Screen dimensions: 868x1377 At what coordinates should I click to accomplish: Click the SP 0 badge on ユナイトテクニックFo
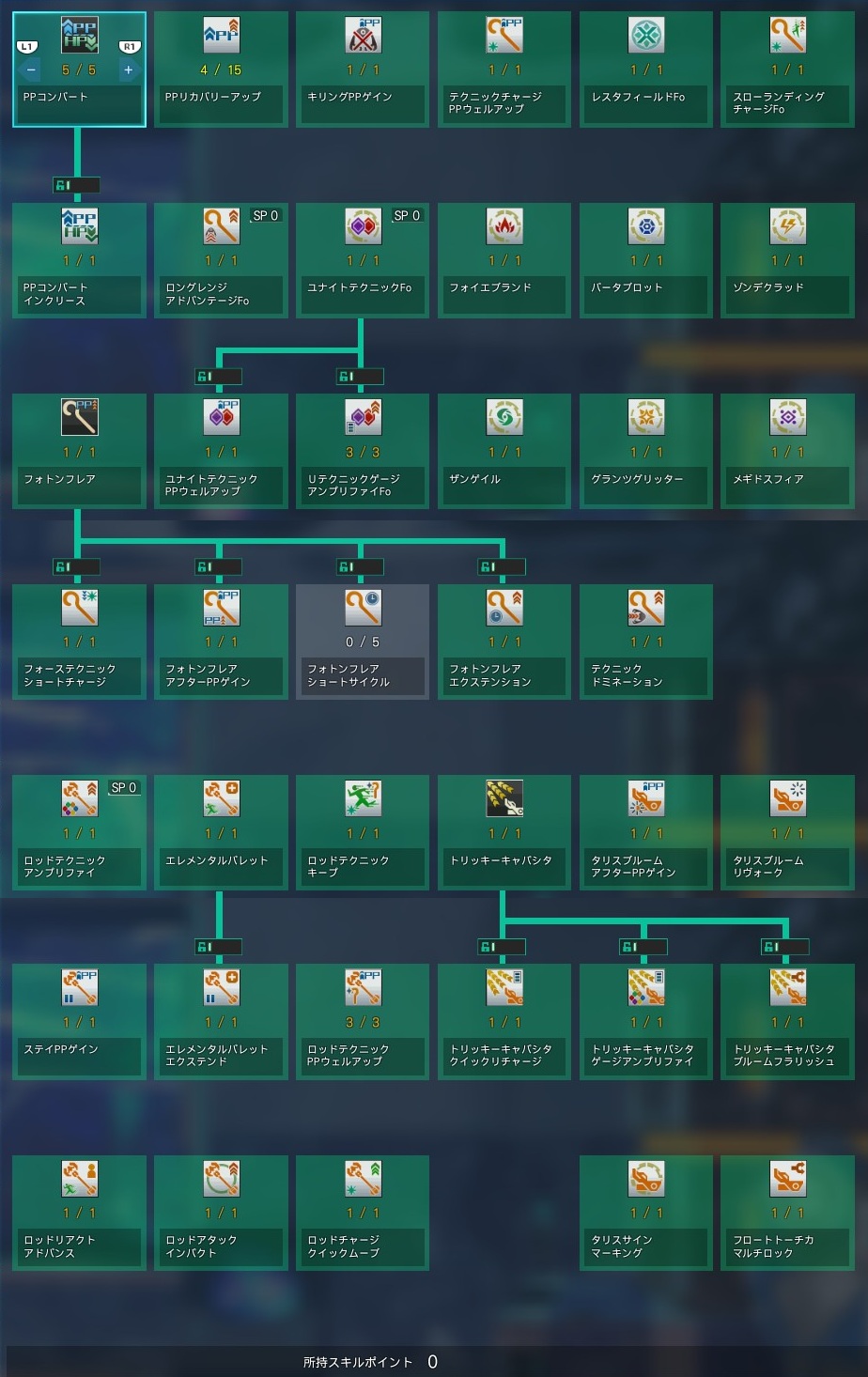pyautogui.click(x=407, y=216)
